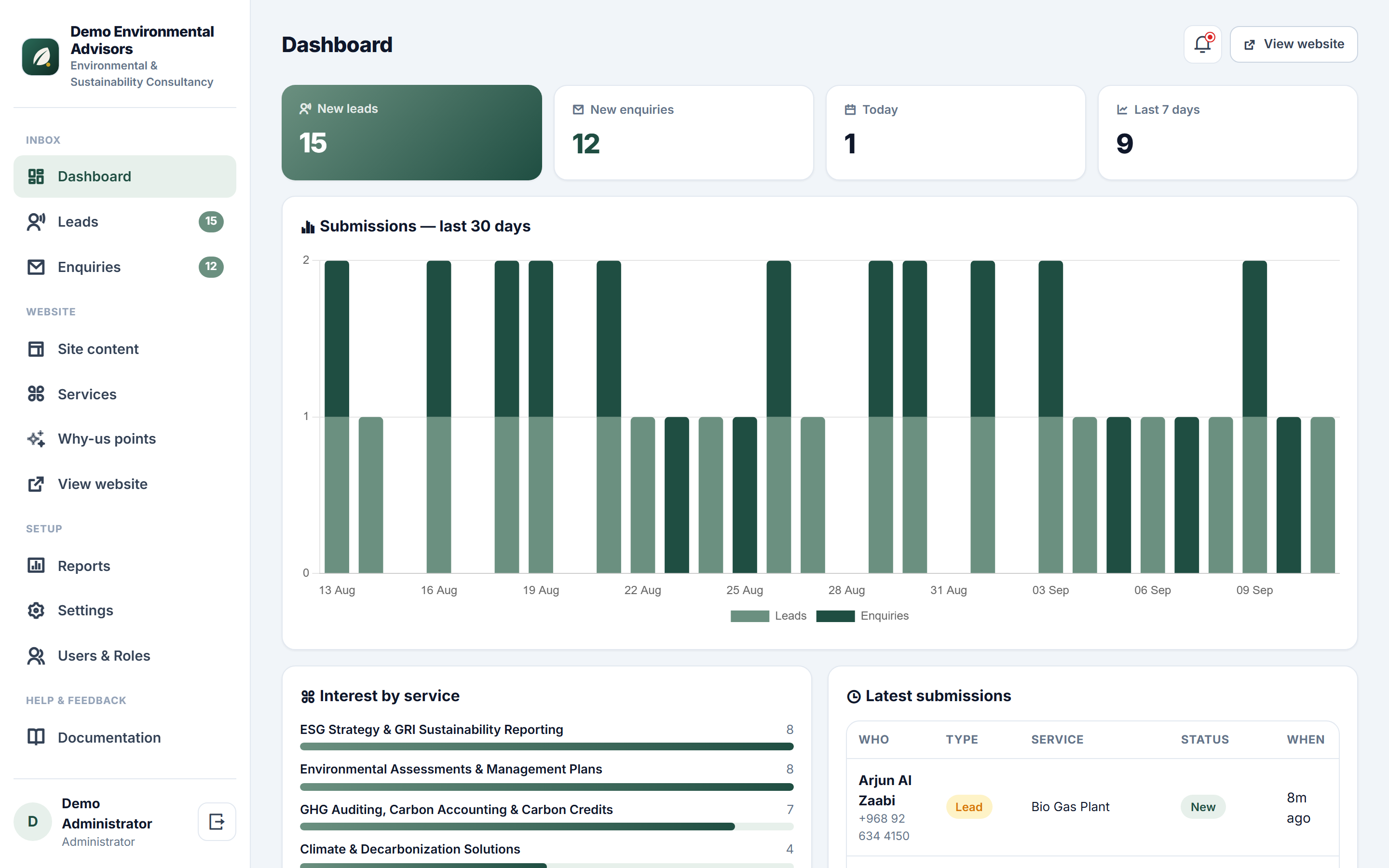This screenshot has height=868, width=1389.
Task: Click the 09 Sep enquiries bar in chart
Action: click(x=1255, y=339)
